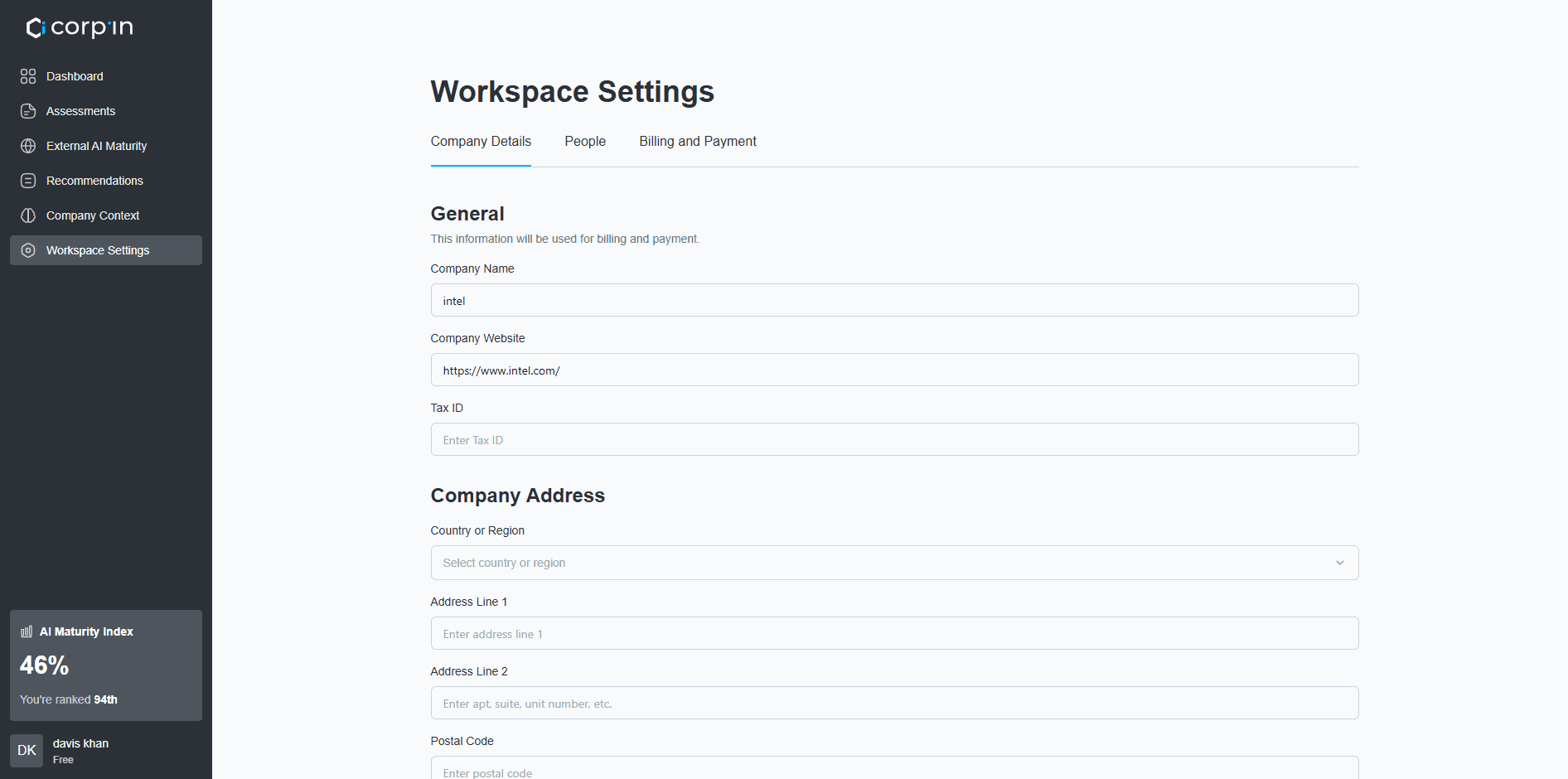The width and height of the screenshot is (1568, 779).
Task: Open Recommendations in the sidebar
Action: point(106,181)
